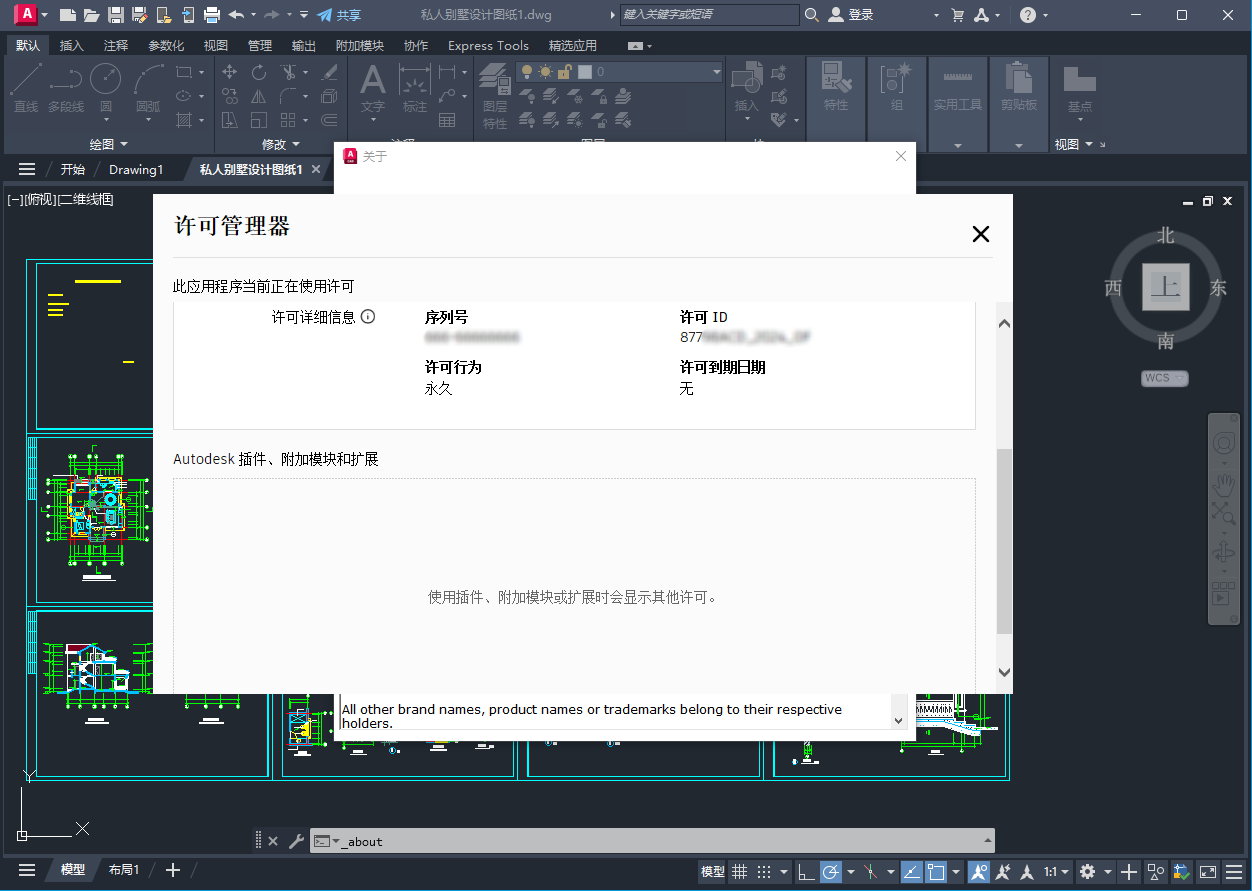Viewport: 1252px width, 891px height.
Task: Switch to the Drawing1 file tab
Action: click(x=136, y=169)
